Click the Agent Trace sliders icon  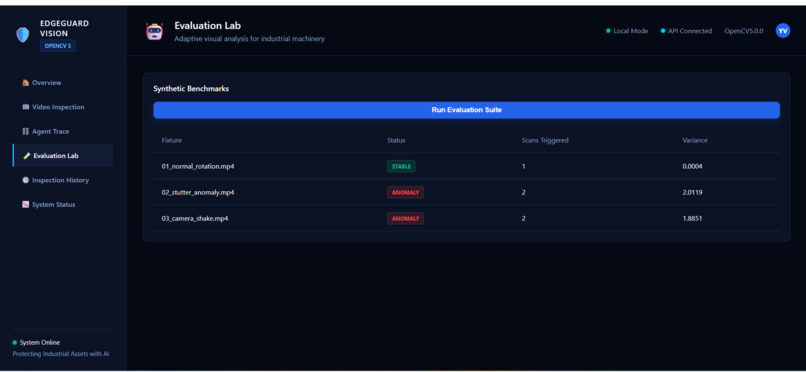tap(26, 132)
